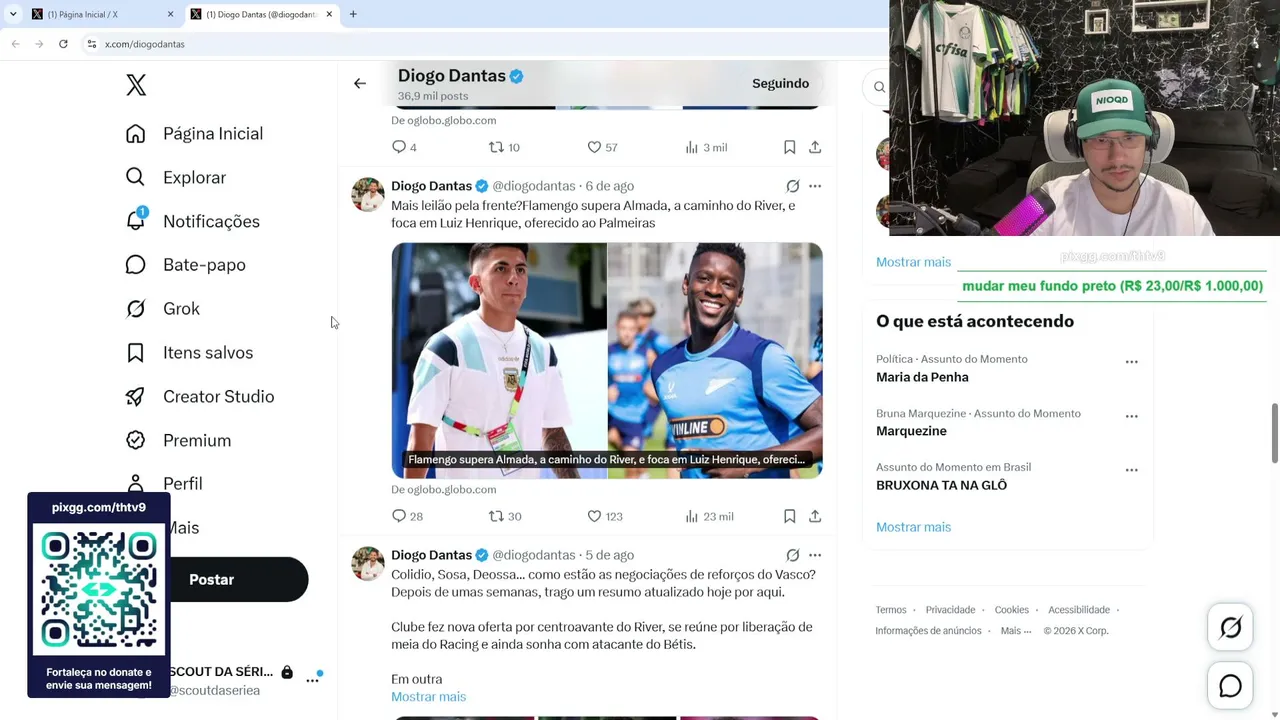View analytics of the 23 mil views post
The image size is (1280, 720).
coord(691,516)
